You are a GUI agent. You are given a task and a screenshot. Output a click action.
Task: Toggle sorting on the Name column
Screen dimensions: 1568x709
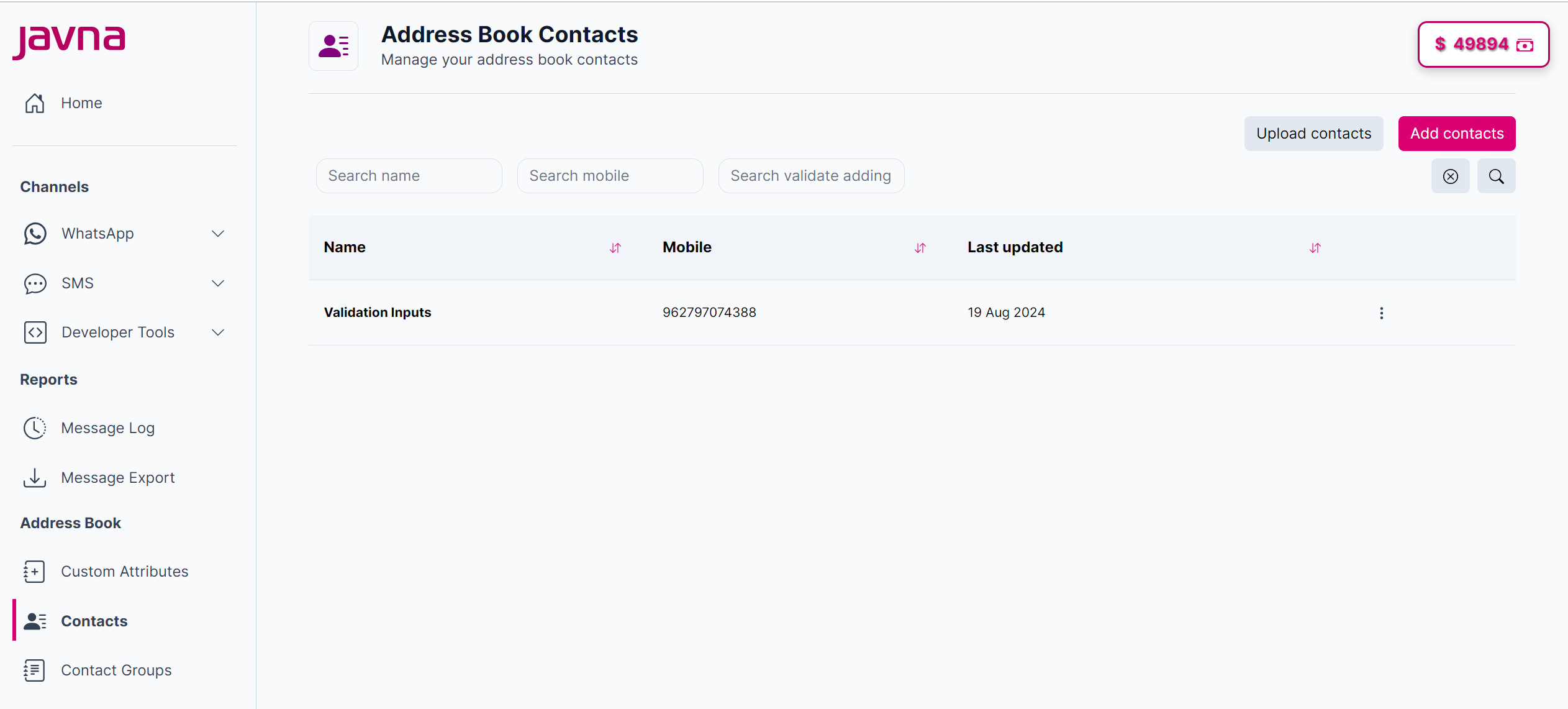pyautogui.click(x=615, y=247)
